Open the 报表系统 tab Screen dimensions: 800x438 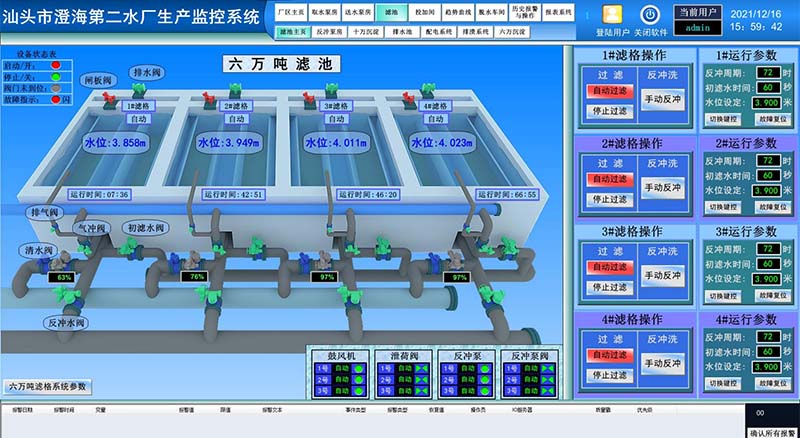pyautogui.click(x=558, y=13)
